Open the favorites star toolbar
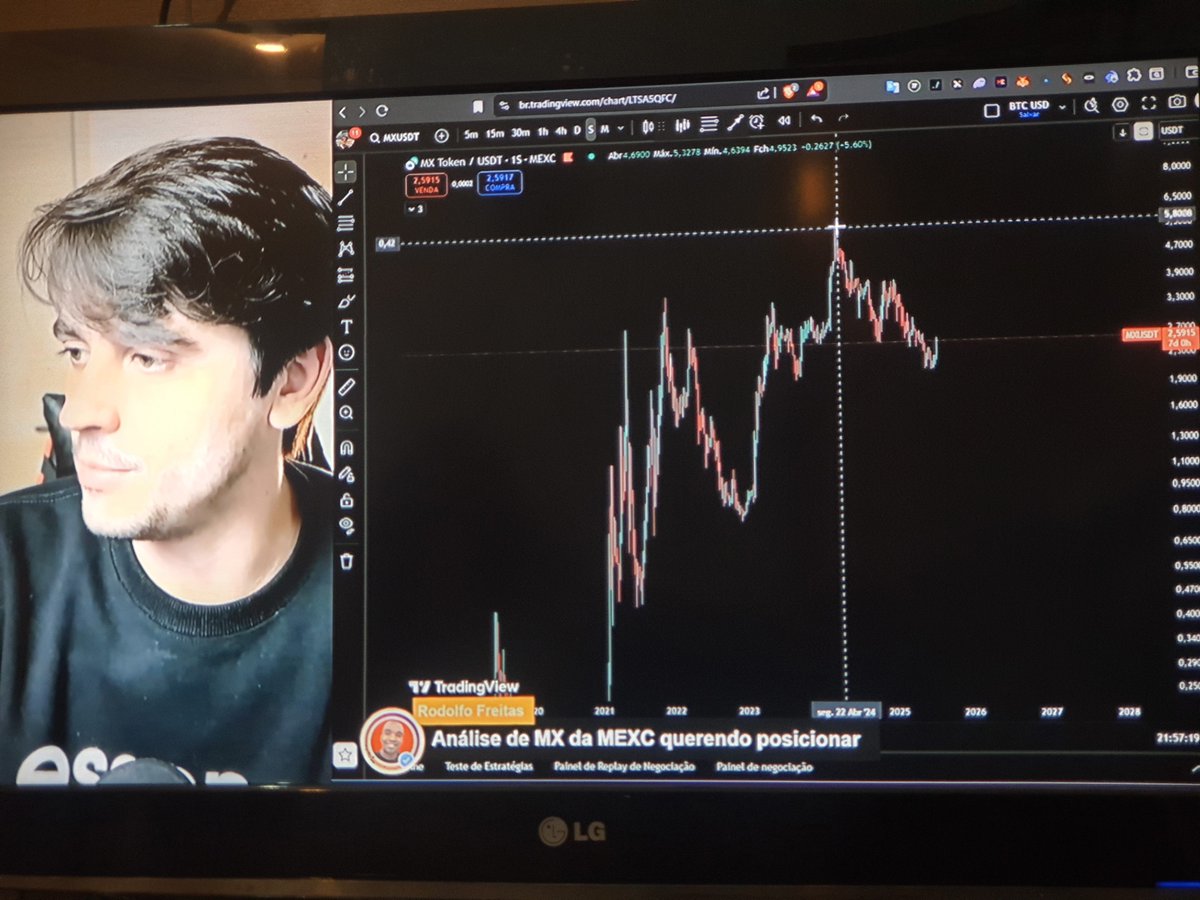 tap(345, 754)
